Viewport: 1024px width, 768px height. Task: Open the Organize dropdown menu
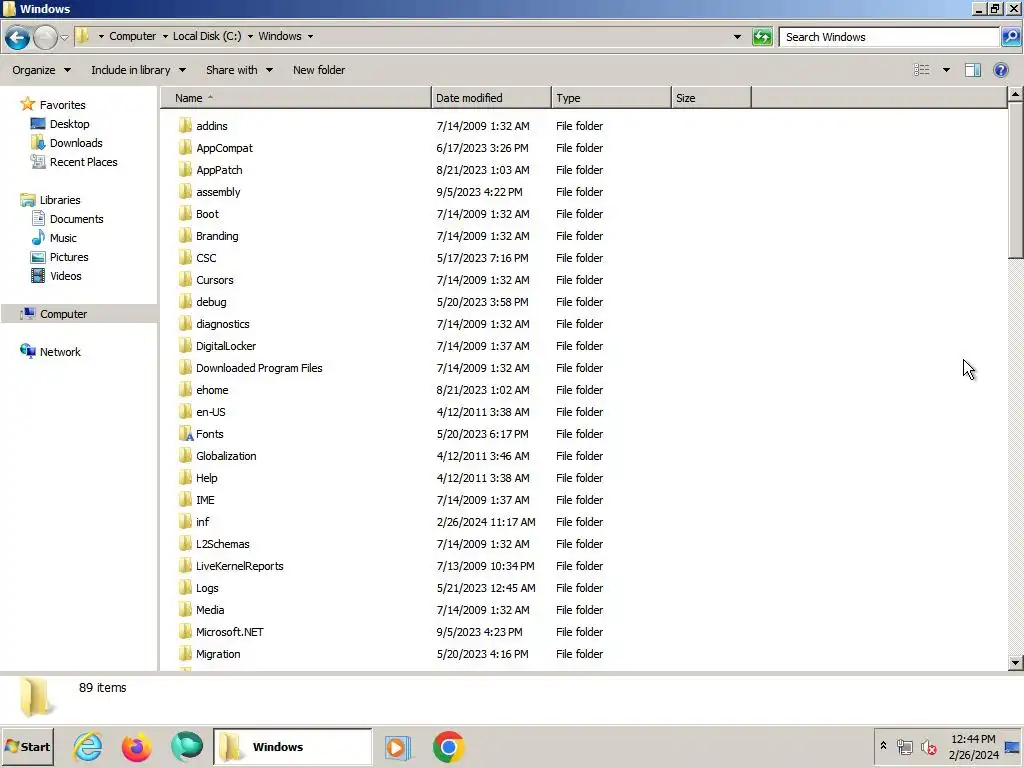[41, 70]
